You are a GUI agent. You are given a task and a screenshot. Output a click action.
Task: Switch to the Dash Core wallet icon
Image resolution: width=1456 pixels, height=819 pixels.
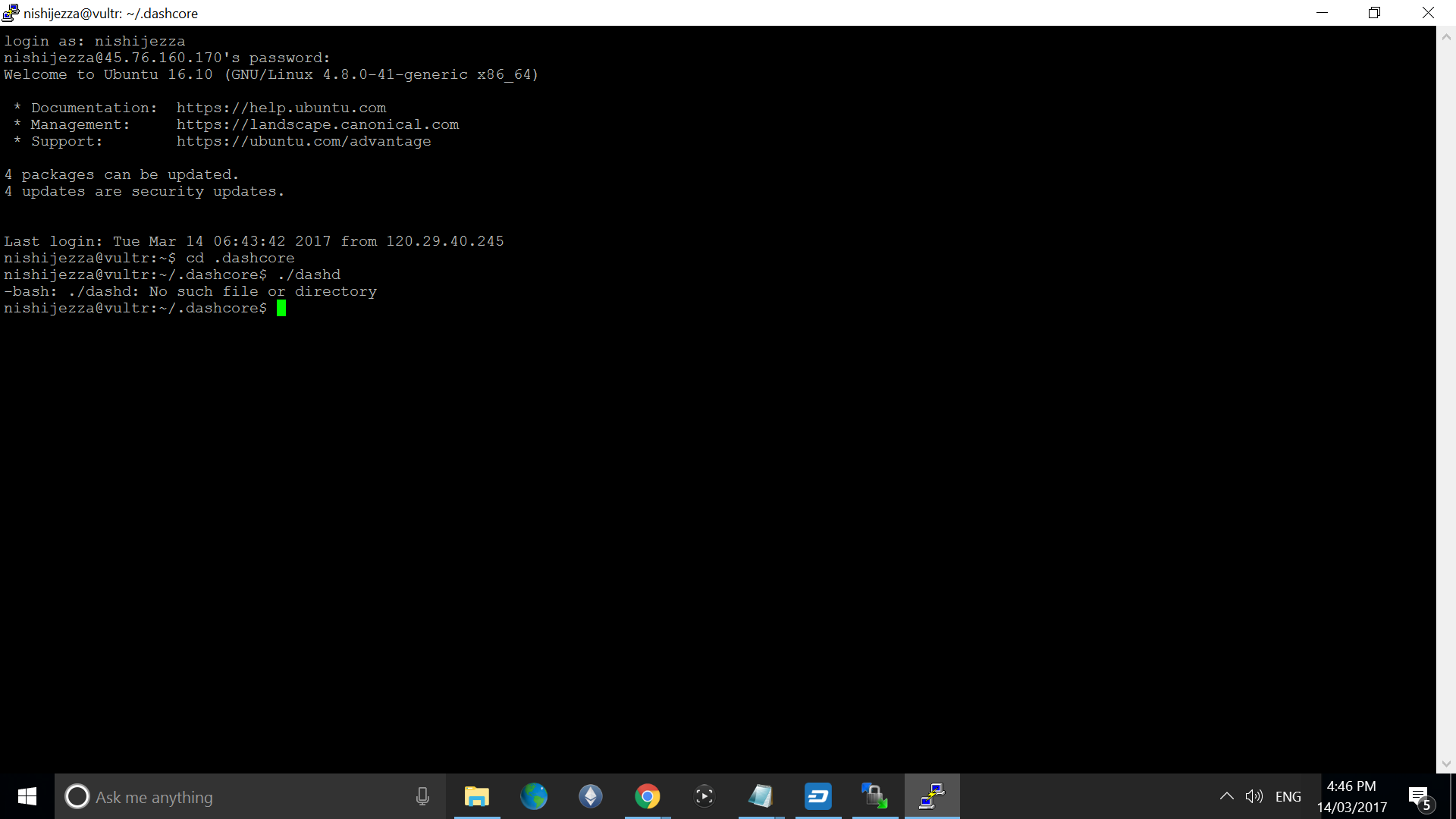click(818, 796)
